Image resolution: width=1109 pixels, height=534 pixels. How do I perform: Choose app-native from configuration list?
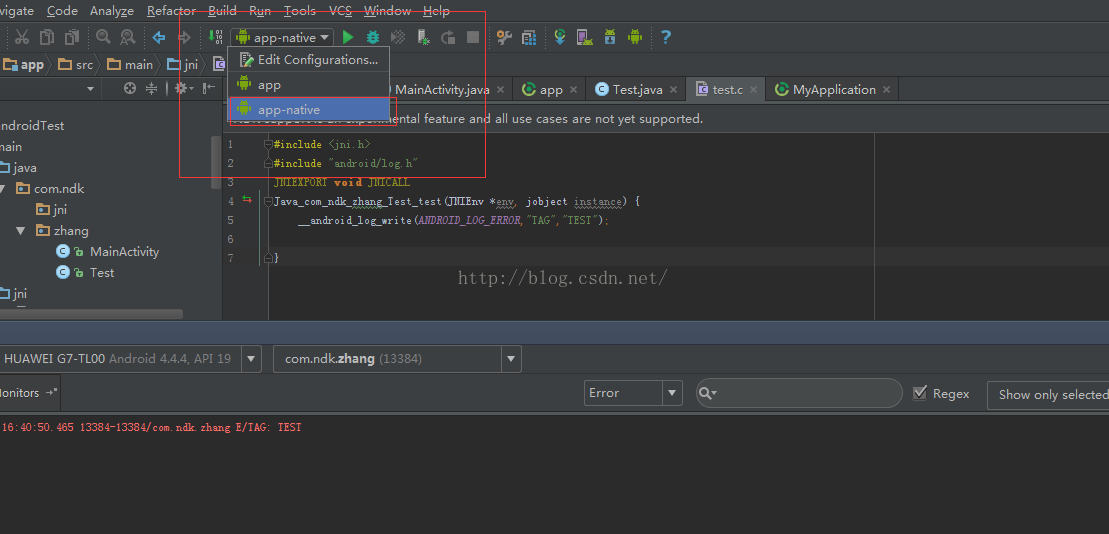tap(289, 109)
